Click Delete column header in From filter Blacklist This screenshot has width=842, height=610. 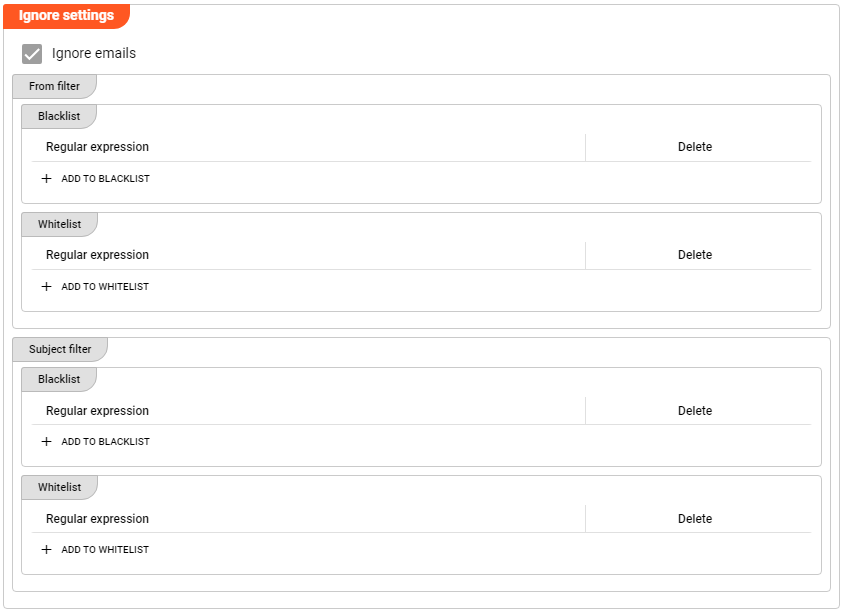695,147
